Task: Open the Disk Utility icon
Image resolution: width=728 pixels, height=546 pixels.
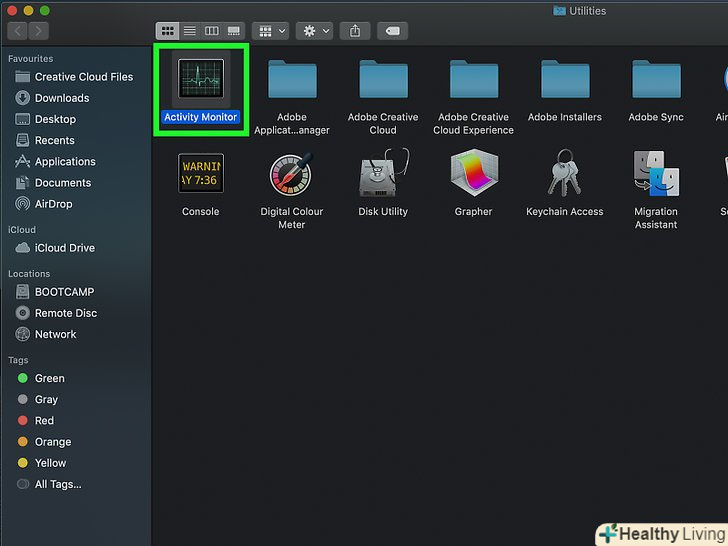Action: pos(383,175)
